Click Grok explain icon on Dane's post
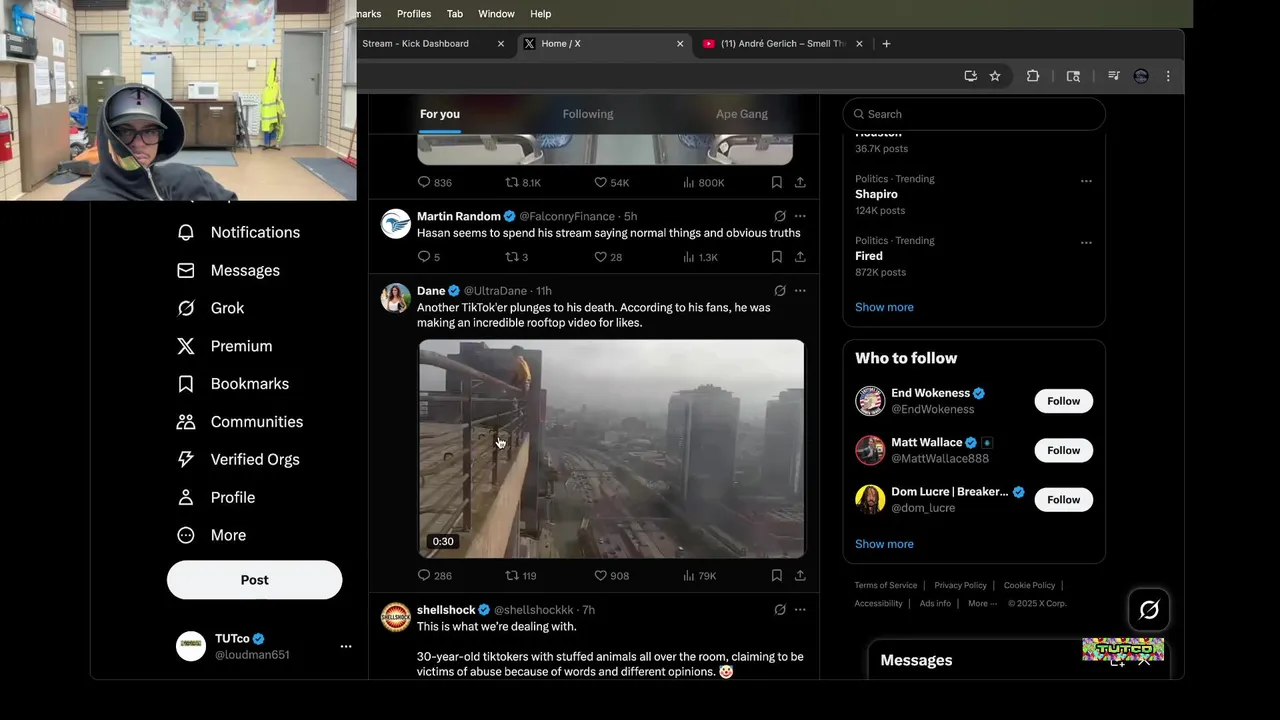 pos(780,291)
